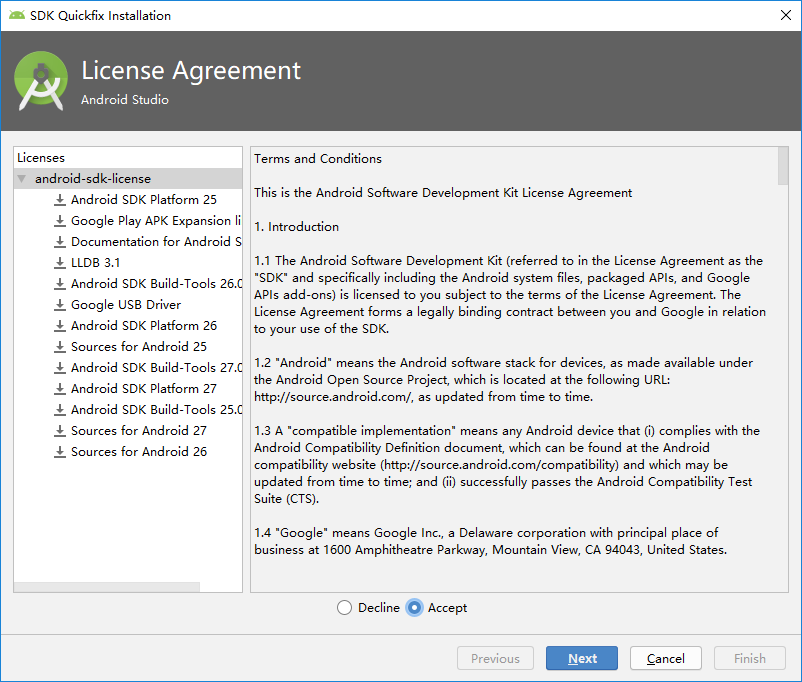Click the source.android.com/compatibility URL text
Image resolution: width=802 pixels, height=682 pixels.
point(499,465)
